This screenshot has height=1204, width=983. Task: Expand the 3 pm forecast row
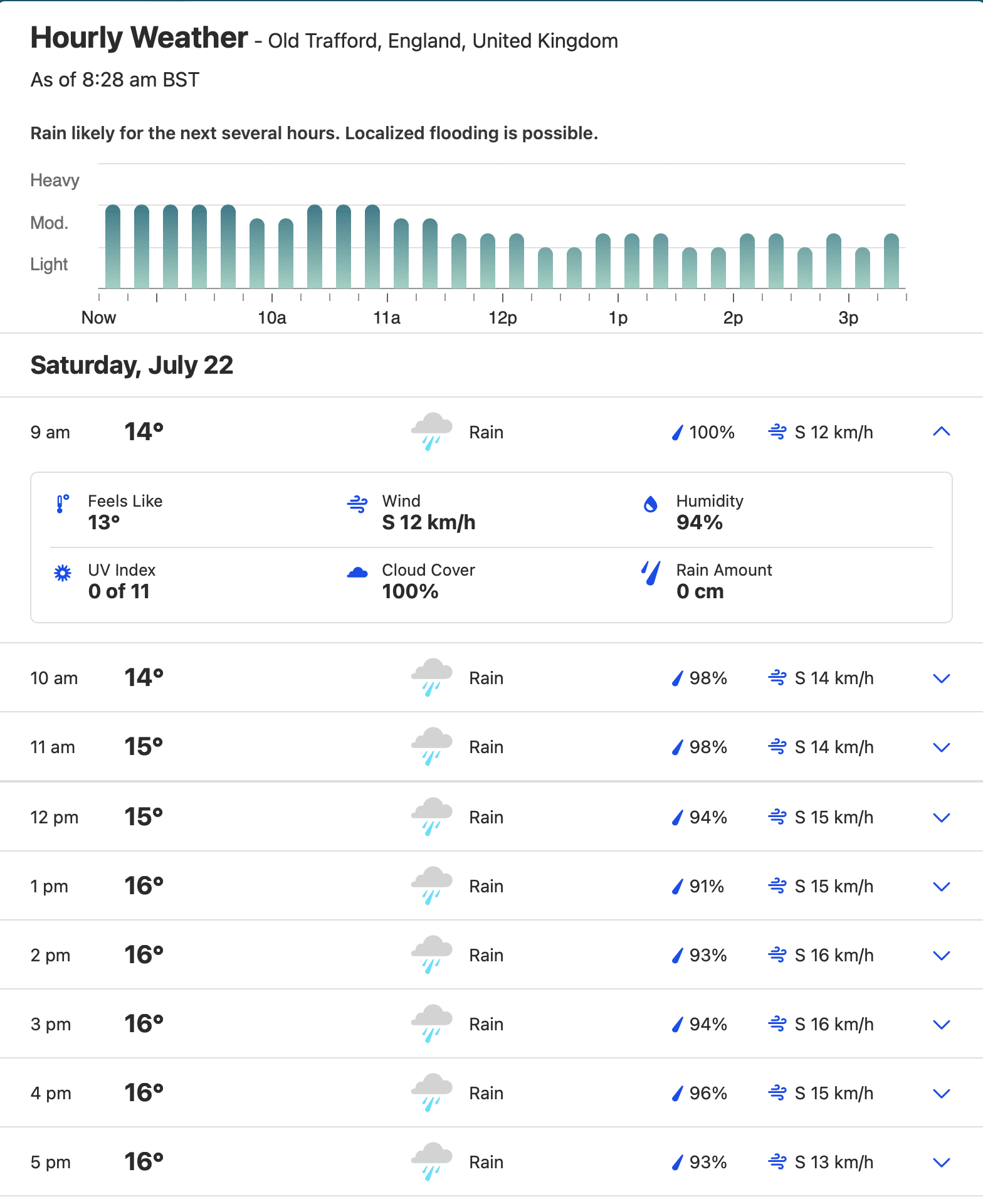(x=942, y=1024)
